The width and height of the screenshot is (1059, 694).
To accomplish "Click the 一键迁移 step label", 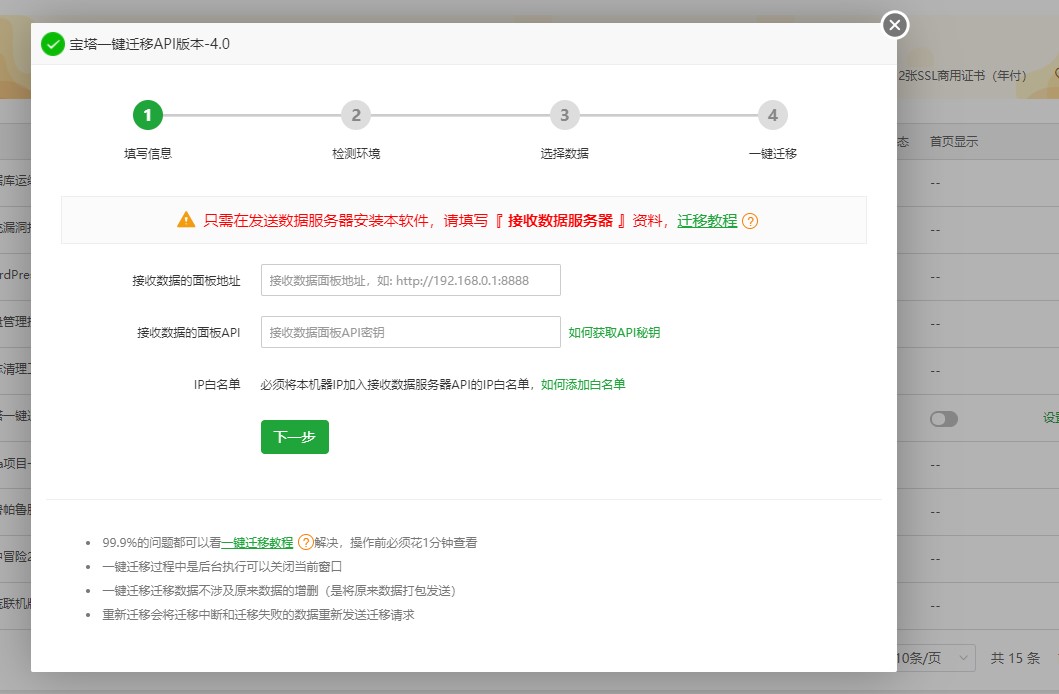I will pos(773,154).
